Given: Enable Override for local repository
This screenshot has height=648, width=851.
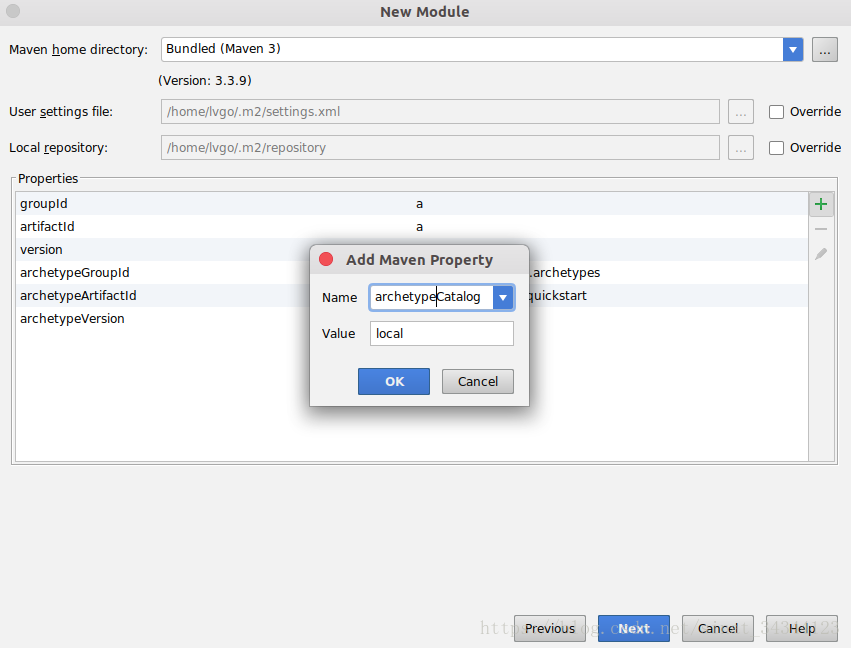Looking at the screenshot, I should (777, 147).
